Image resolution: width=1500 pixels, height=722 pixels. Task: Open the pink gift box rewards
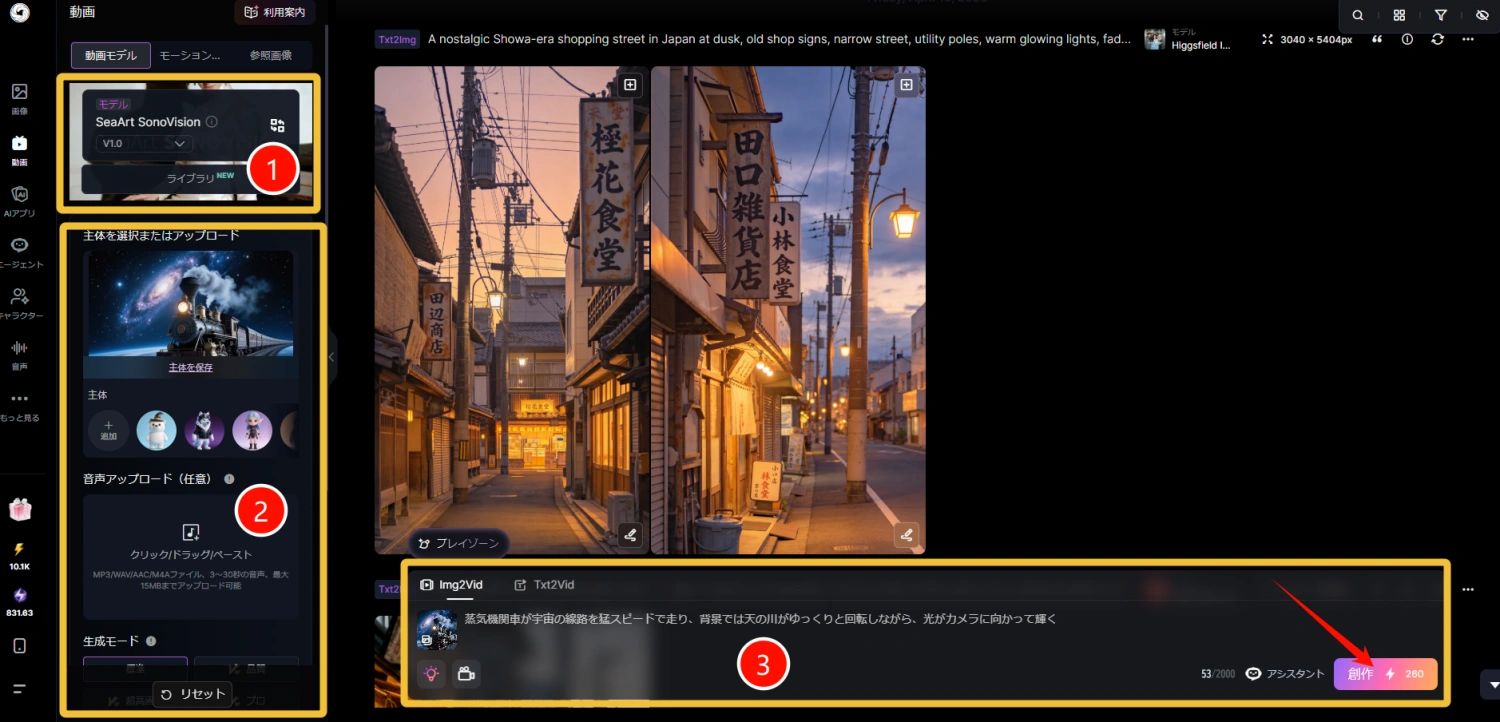tap(20, 509)
